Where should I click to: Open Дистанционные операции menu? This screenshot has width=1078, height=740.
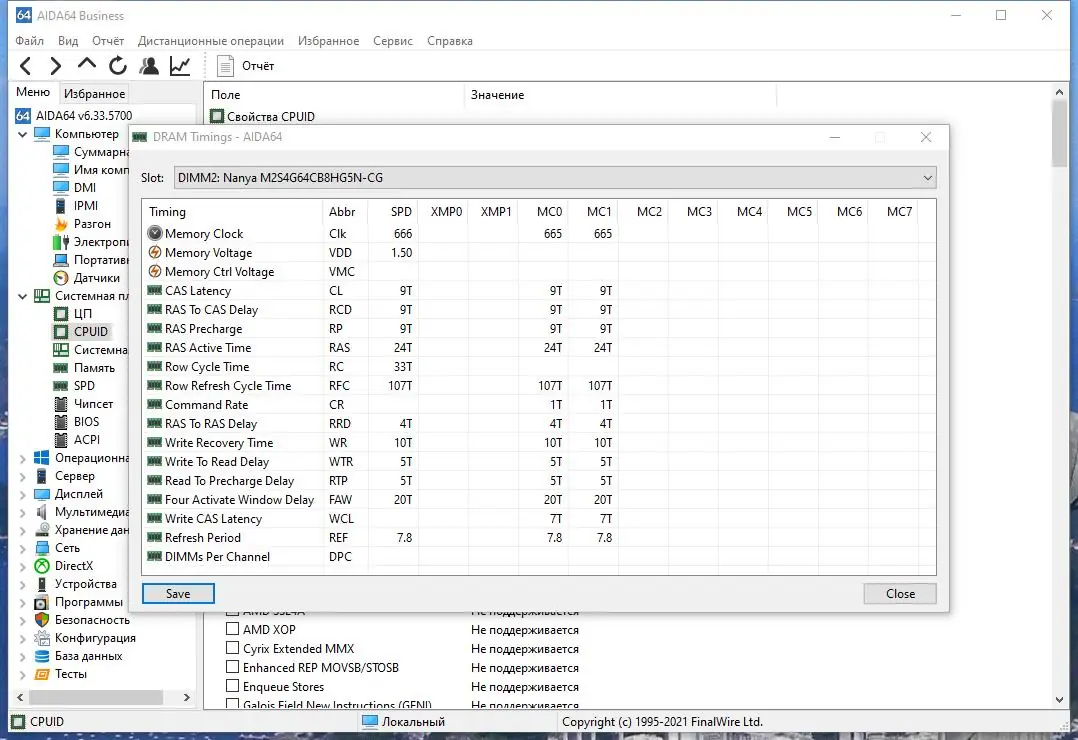tap(210, 41)
